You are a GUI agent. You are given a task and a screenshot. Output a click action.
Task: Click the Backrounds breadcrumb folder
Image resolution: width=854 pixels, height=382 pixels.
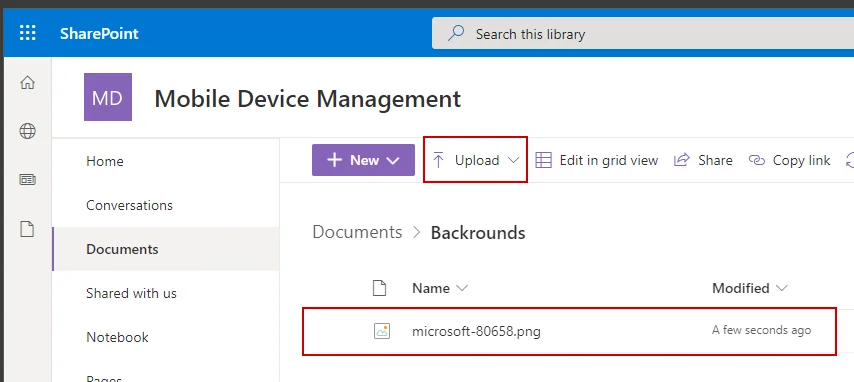478,233
